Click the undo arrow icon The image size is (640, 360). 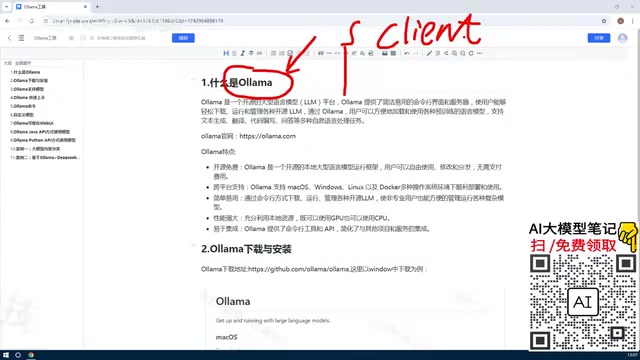(x=407, y=53)
